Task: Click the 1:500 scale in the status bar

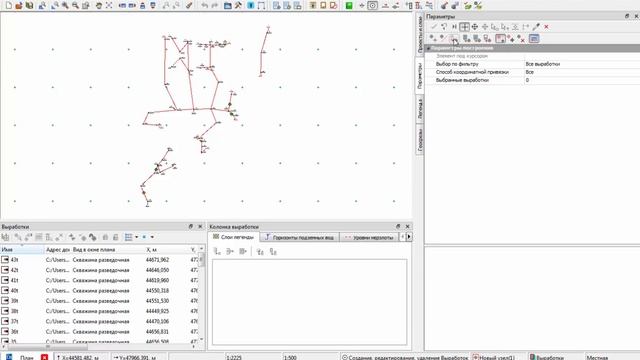Action: tap(290, 357)
